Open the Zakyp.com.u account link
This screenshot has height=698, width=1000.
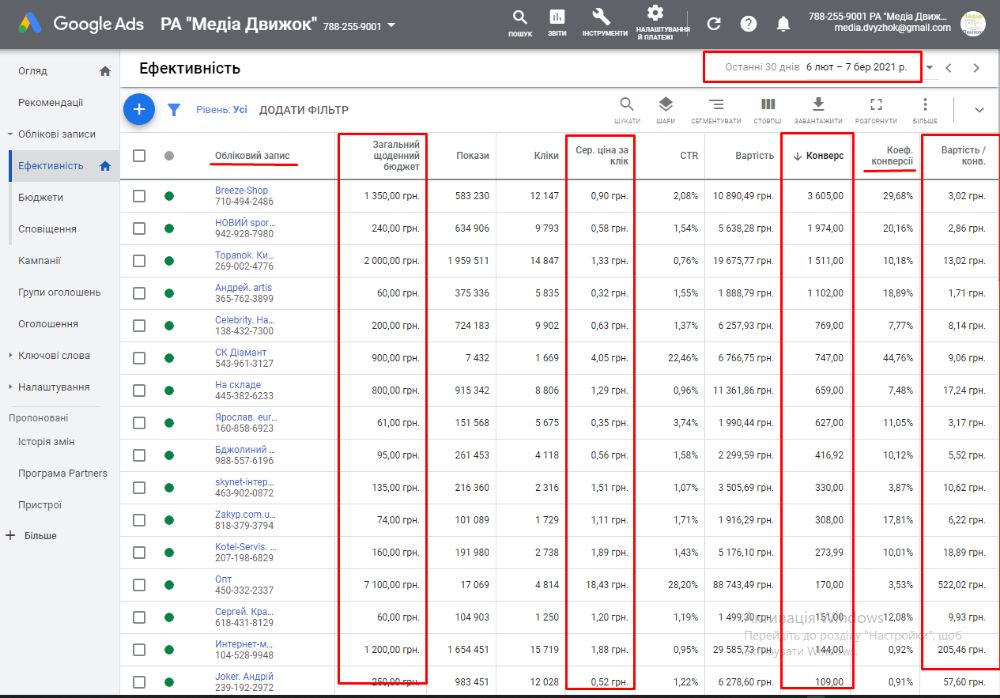point(245,514)
